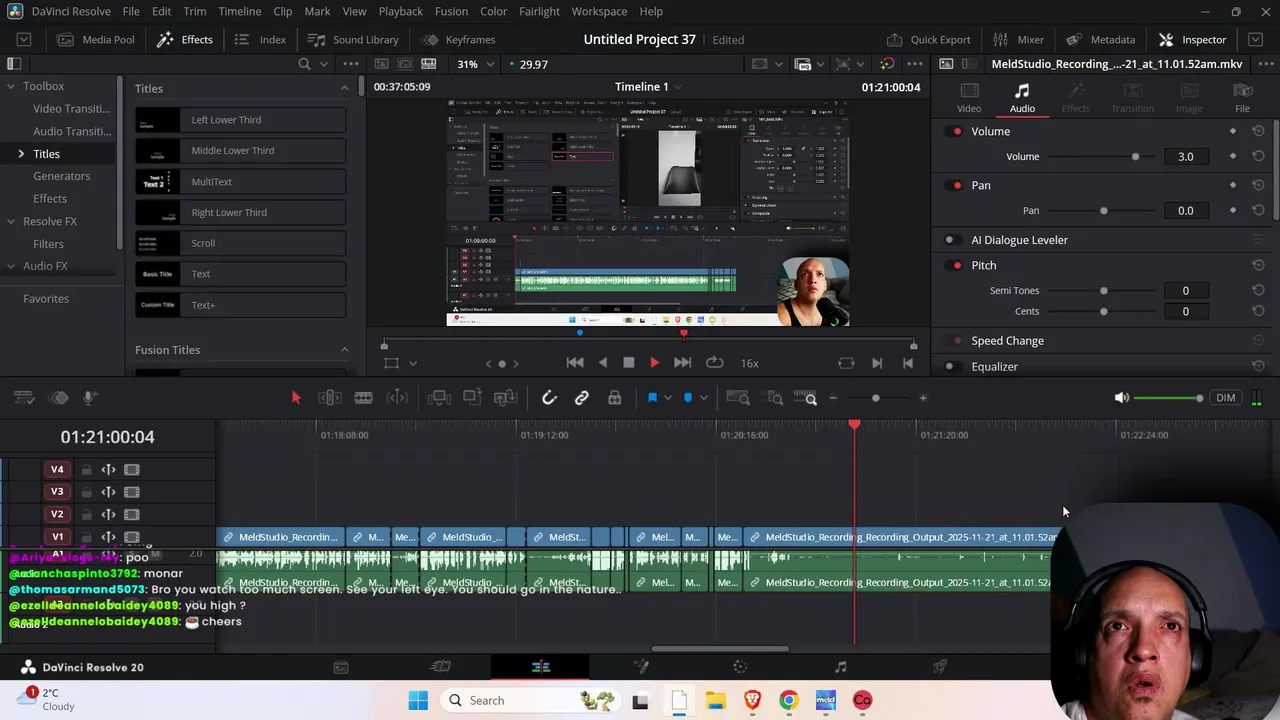Click the Quick Export button
The image size is (1280, 720).
click(x=929, y=39)
